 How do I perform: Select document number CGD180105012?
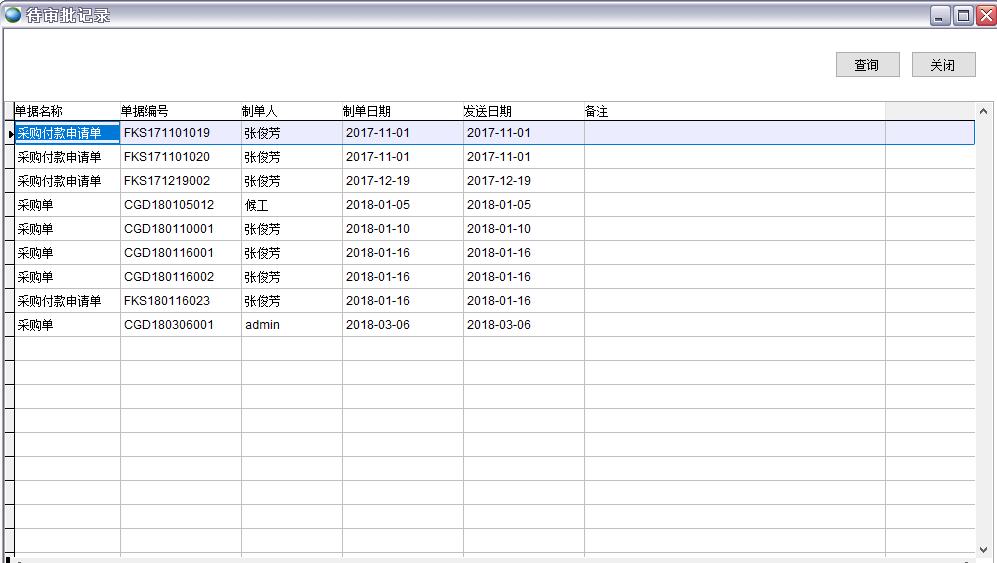pyautogui.click(x=169, y=205)
